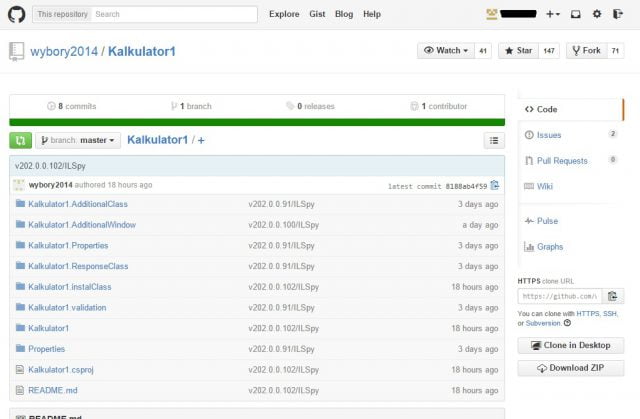
Task: Click the green language bar
Action: click(257, 122)
